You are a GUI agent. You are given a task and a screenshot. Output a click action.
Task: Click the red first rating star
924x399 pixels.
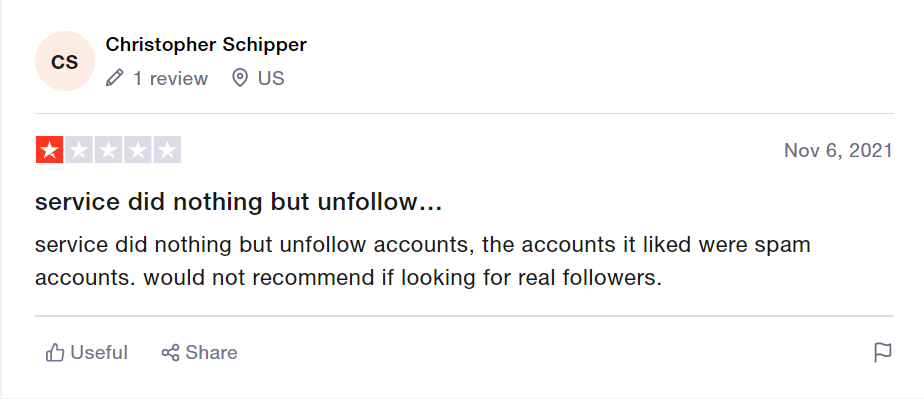50,150
